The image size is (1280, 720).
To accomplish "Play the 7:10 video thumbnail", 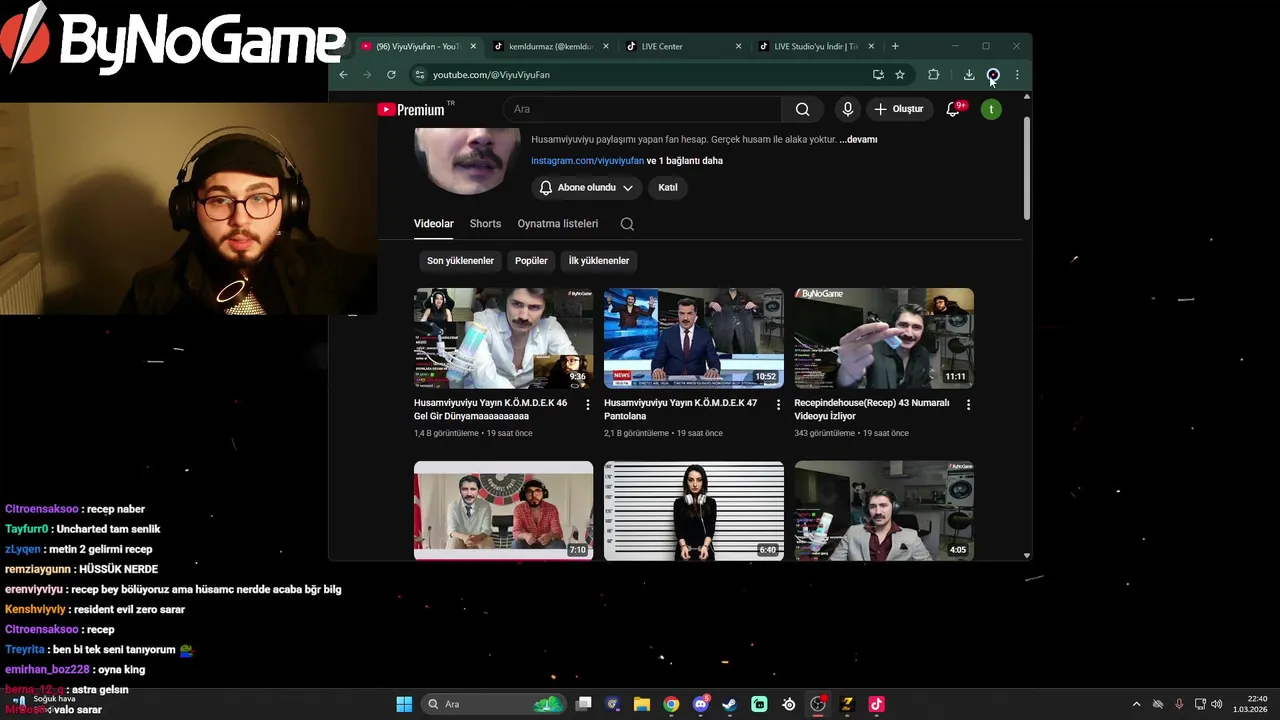I will 503,511.
